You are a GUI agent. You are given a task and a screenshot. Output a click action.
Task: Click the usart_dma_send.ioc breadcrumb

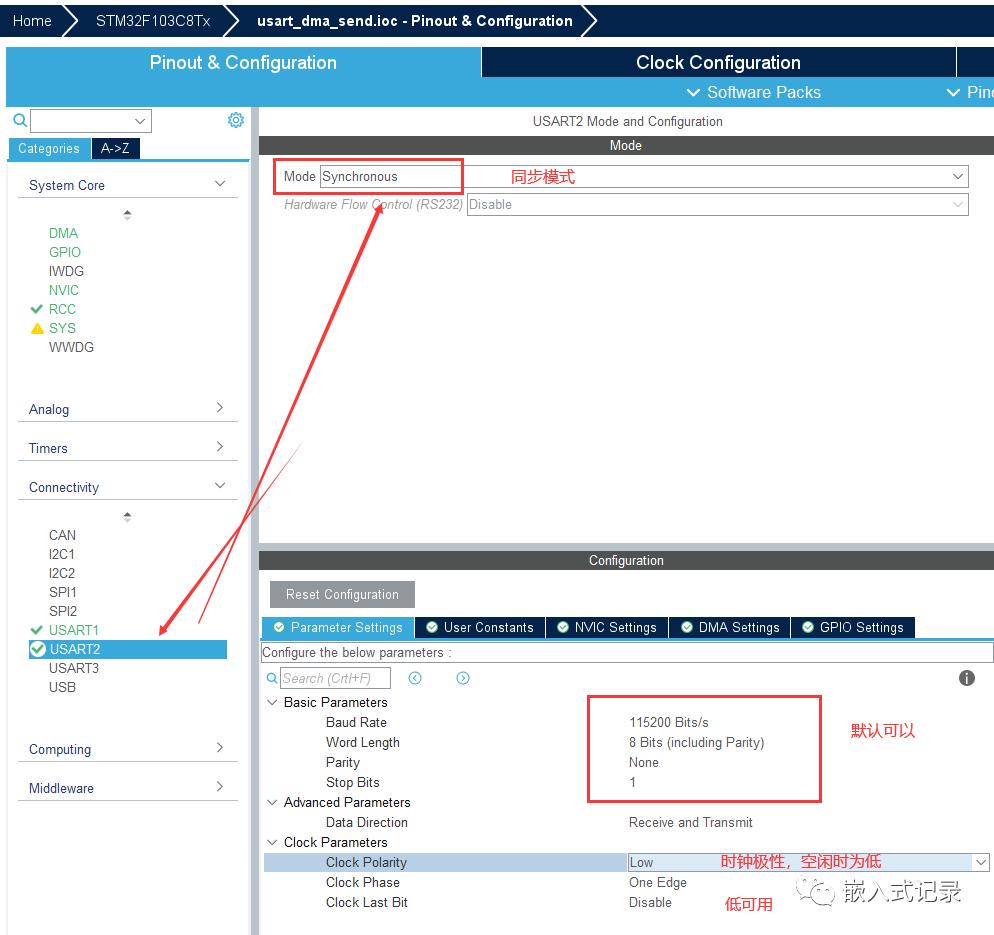(x=415, y=21)
